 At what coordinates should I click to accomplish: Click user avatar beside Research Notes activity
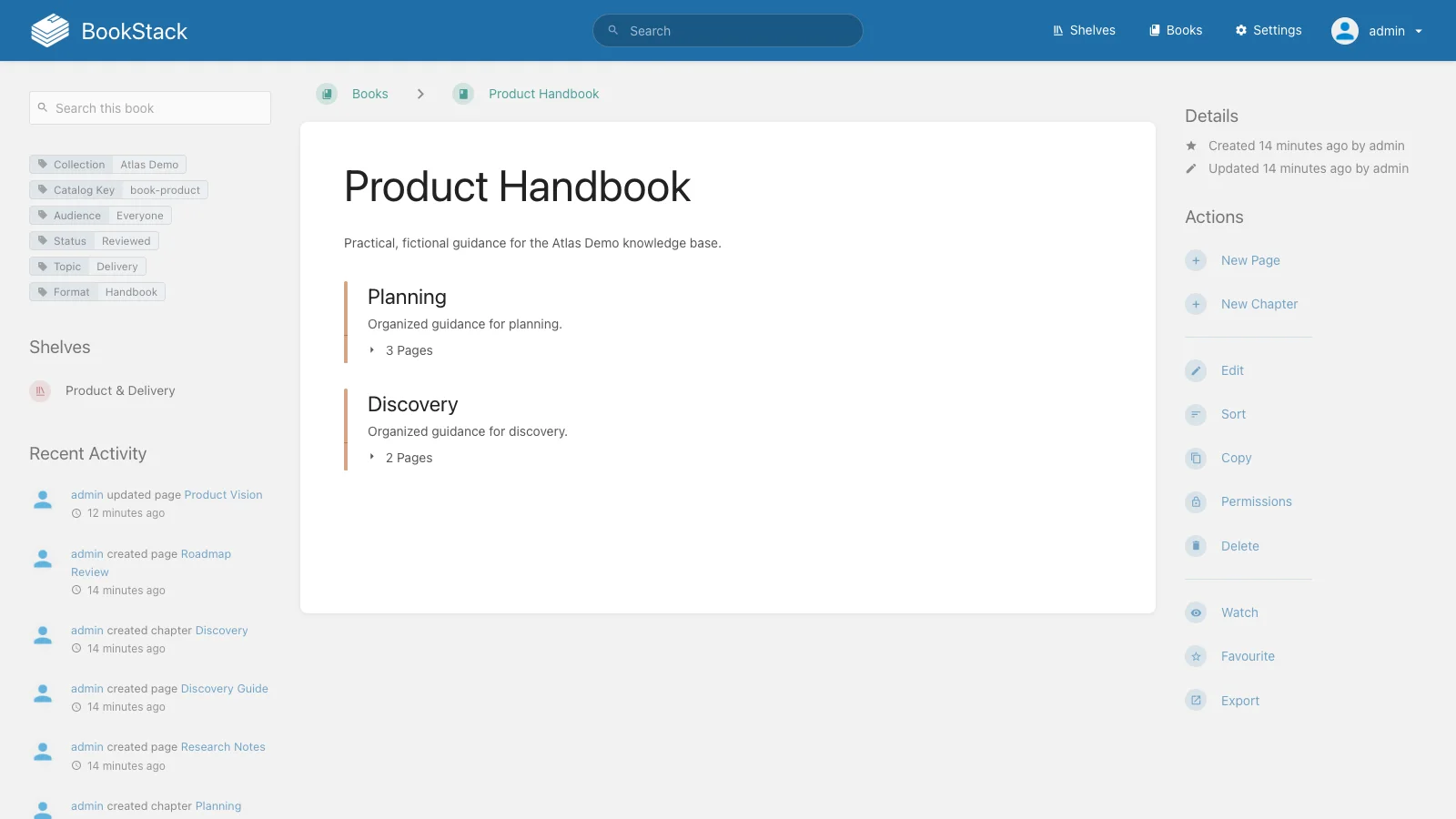(x=43, y=752)
